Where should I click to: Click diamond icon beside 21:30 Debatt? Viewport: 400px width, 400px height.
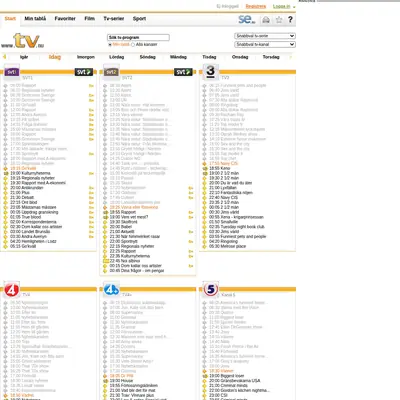click(5, 197)
